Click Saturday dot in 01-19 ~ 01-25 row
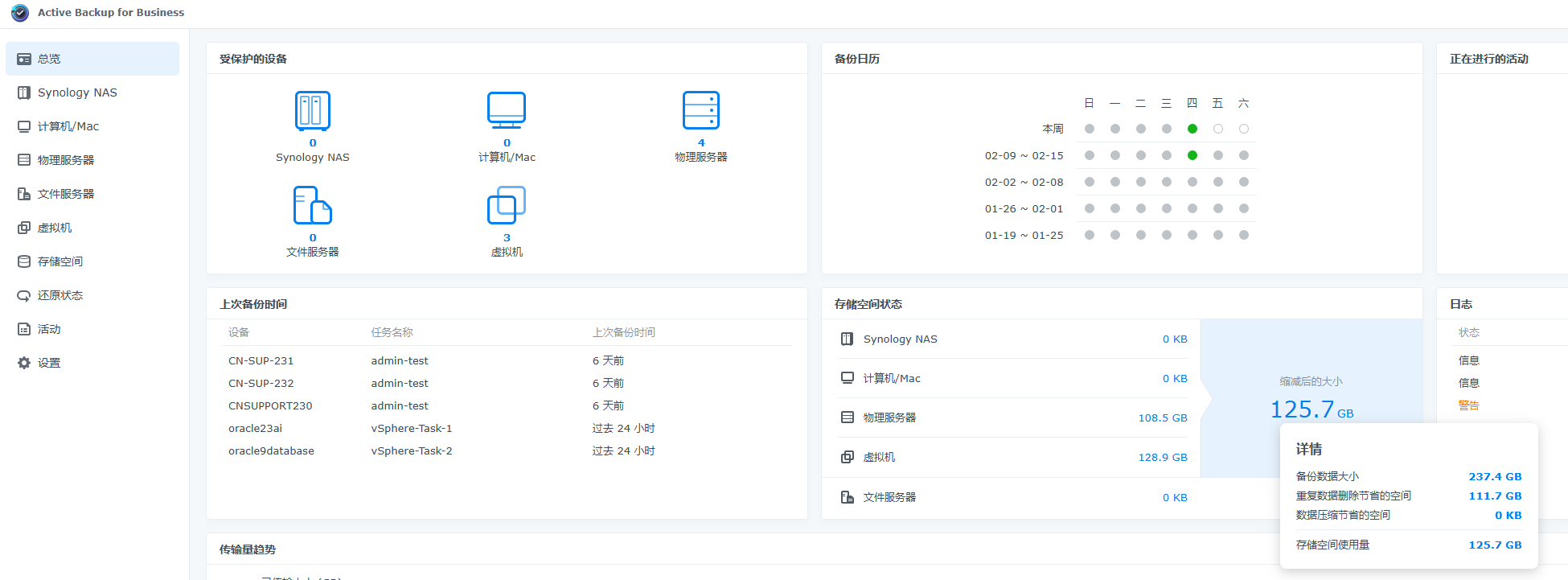This screenshot has width=1568, height=580. click(1244, 235)
